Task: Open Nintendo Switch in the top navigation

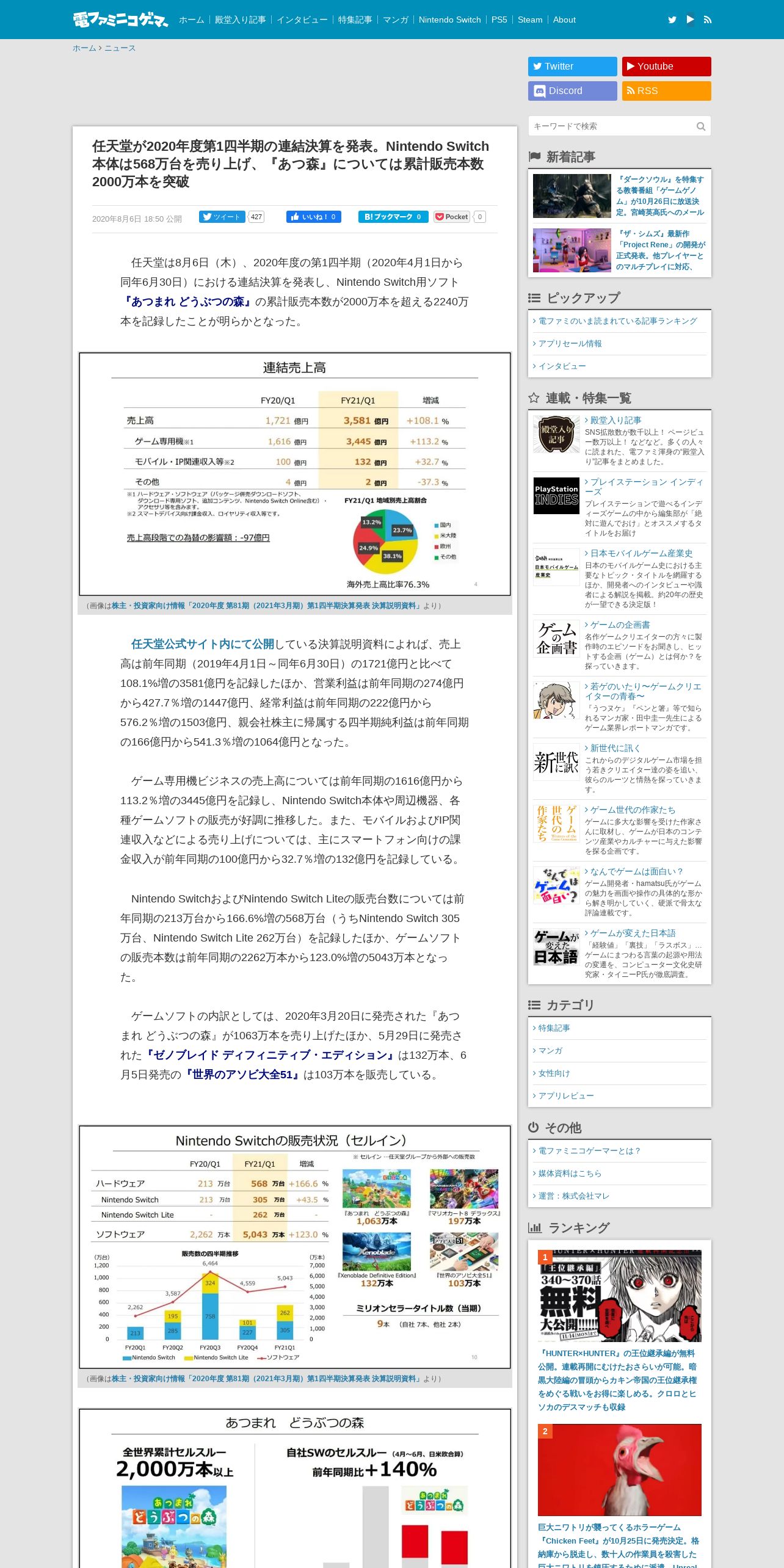Action: [x=449, y=20]
